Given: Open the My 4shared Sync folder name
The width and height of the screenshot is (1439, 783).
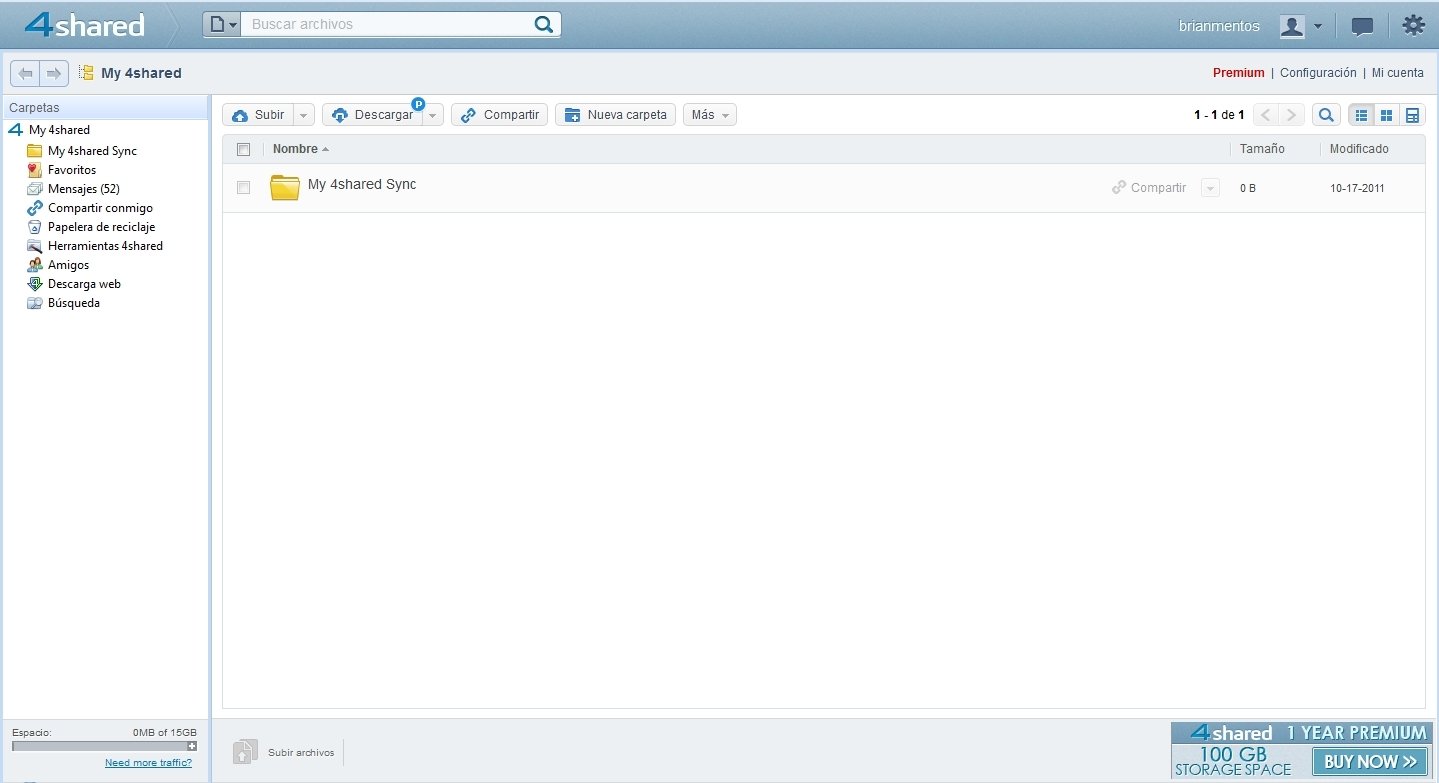Looking at the screenshot, I should 362,184.
